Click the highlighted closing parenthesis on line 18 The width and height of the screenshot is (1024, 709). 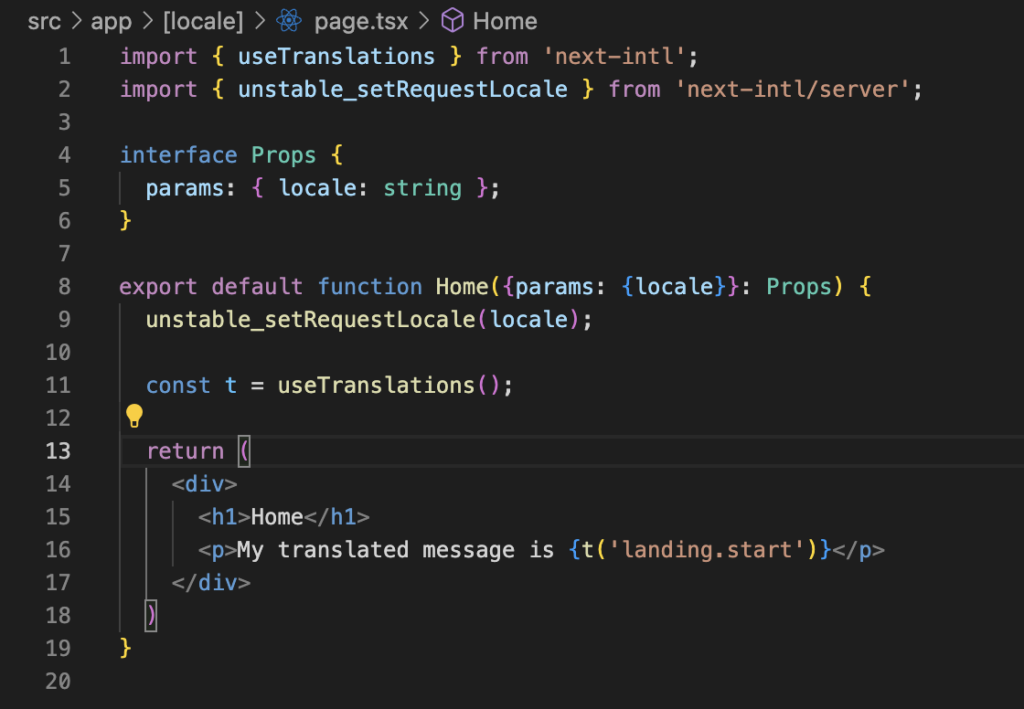coord(151,616)
